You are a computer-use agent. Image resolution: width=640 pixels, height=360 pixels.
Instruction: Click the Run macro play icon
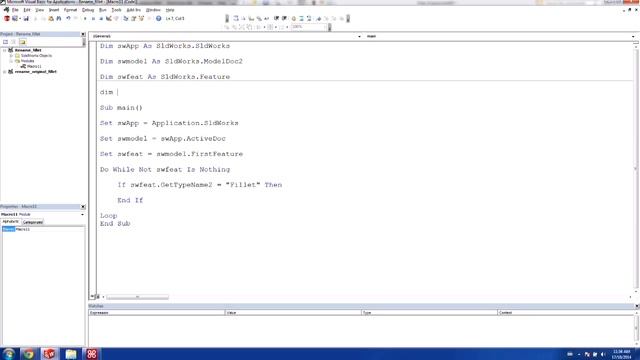(x=85, y=18)
